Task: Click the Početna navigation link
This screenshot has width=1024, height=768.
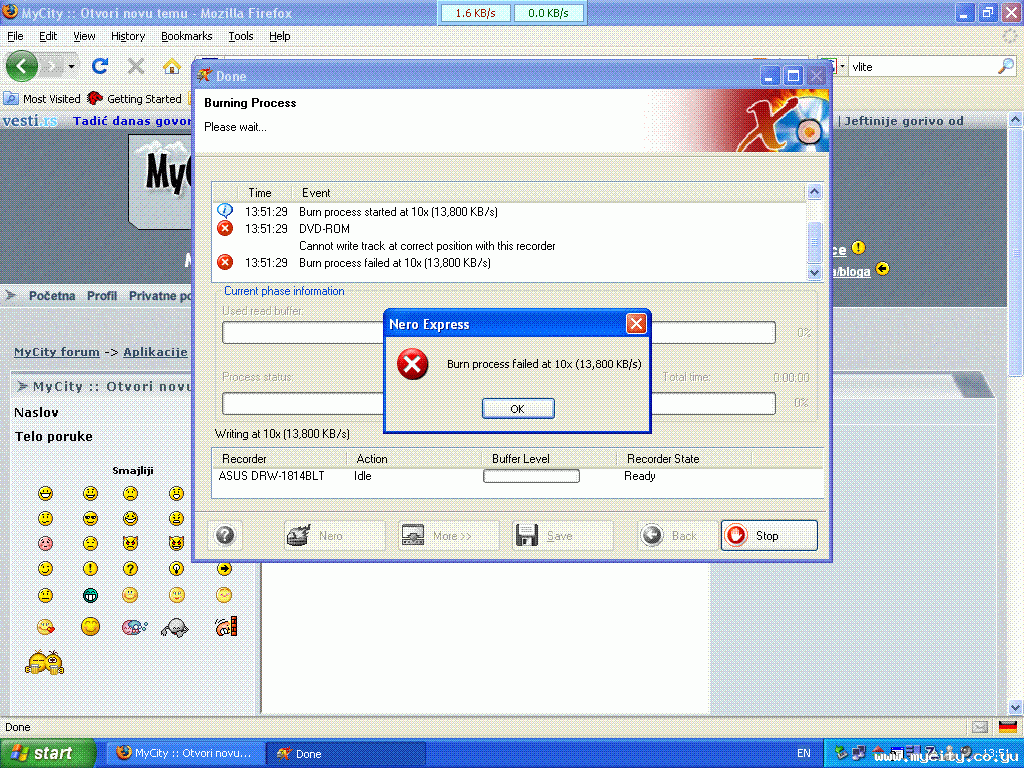Action: [52, 296]
